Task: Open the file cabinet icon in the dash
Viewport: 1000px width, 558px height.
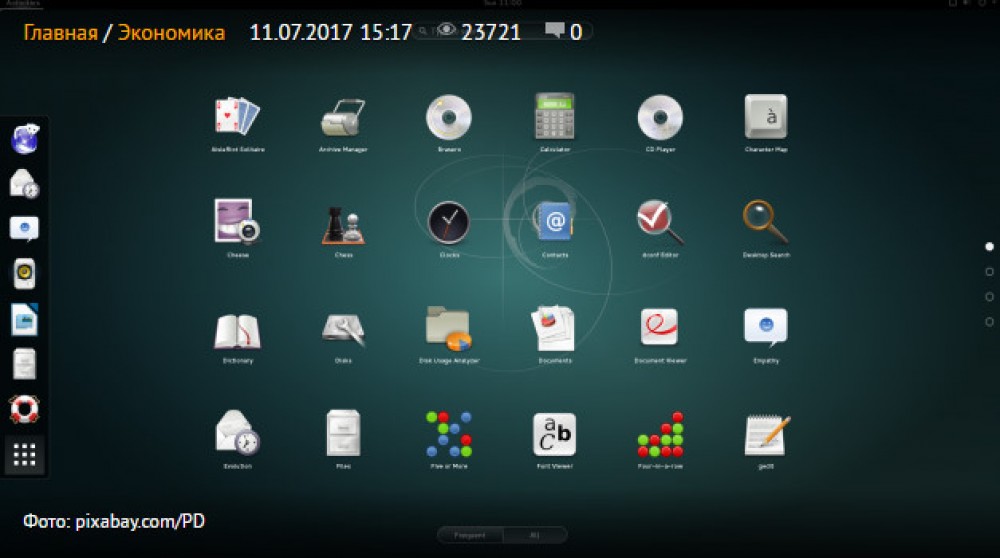Action: (24, 364)
